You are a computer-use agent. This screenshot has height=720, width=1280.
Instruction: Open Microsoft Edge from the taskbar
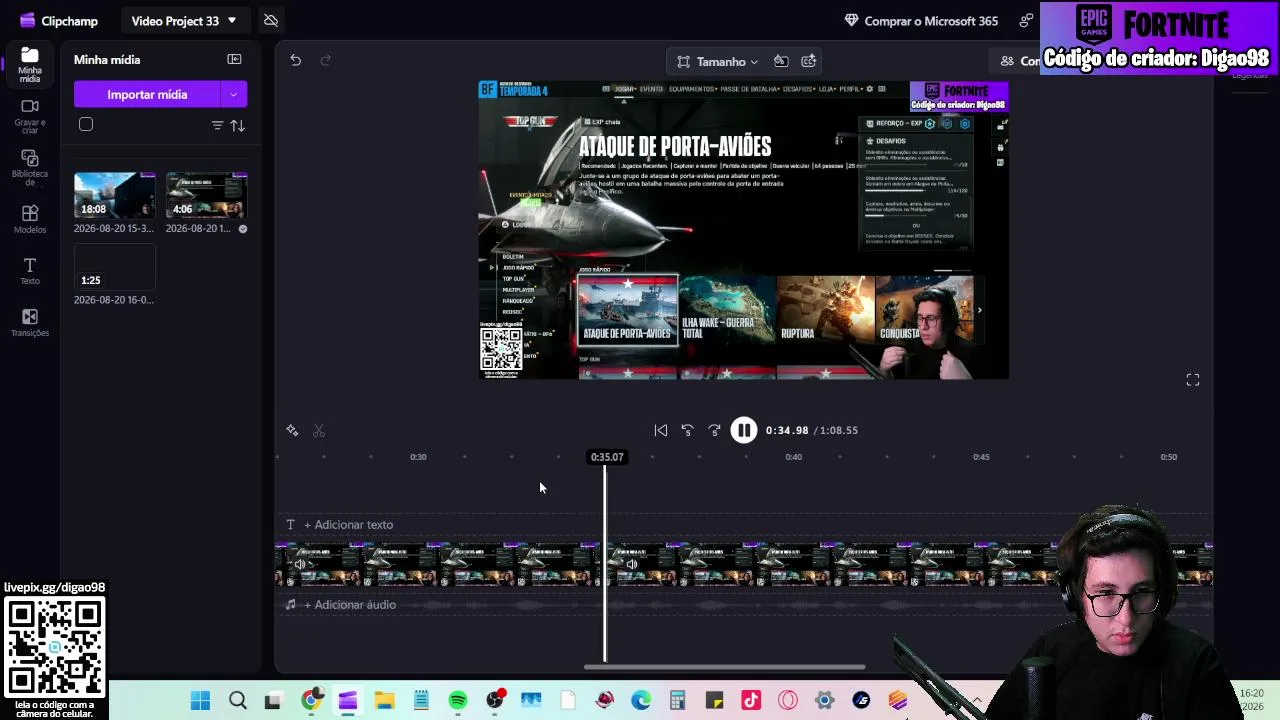click(641, 700)
